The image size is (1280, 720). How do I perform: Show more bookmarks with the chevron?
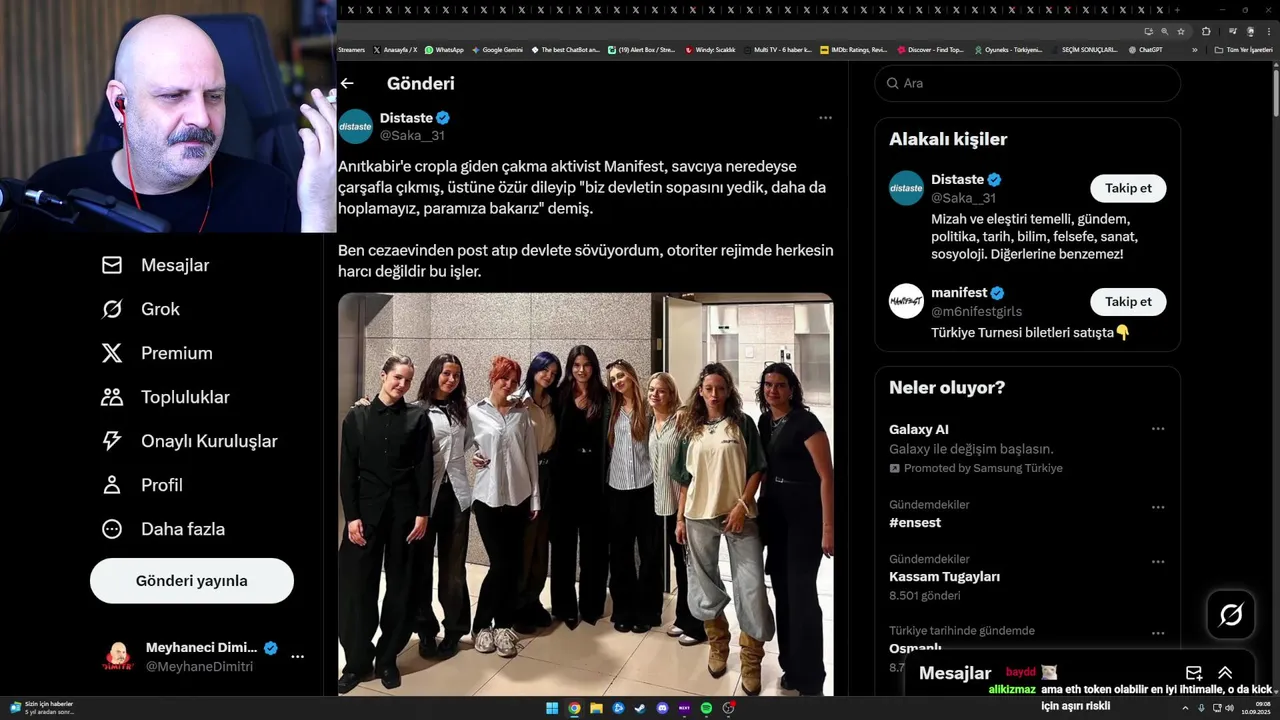point(1194,49)
